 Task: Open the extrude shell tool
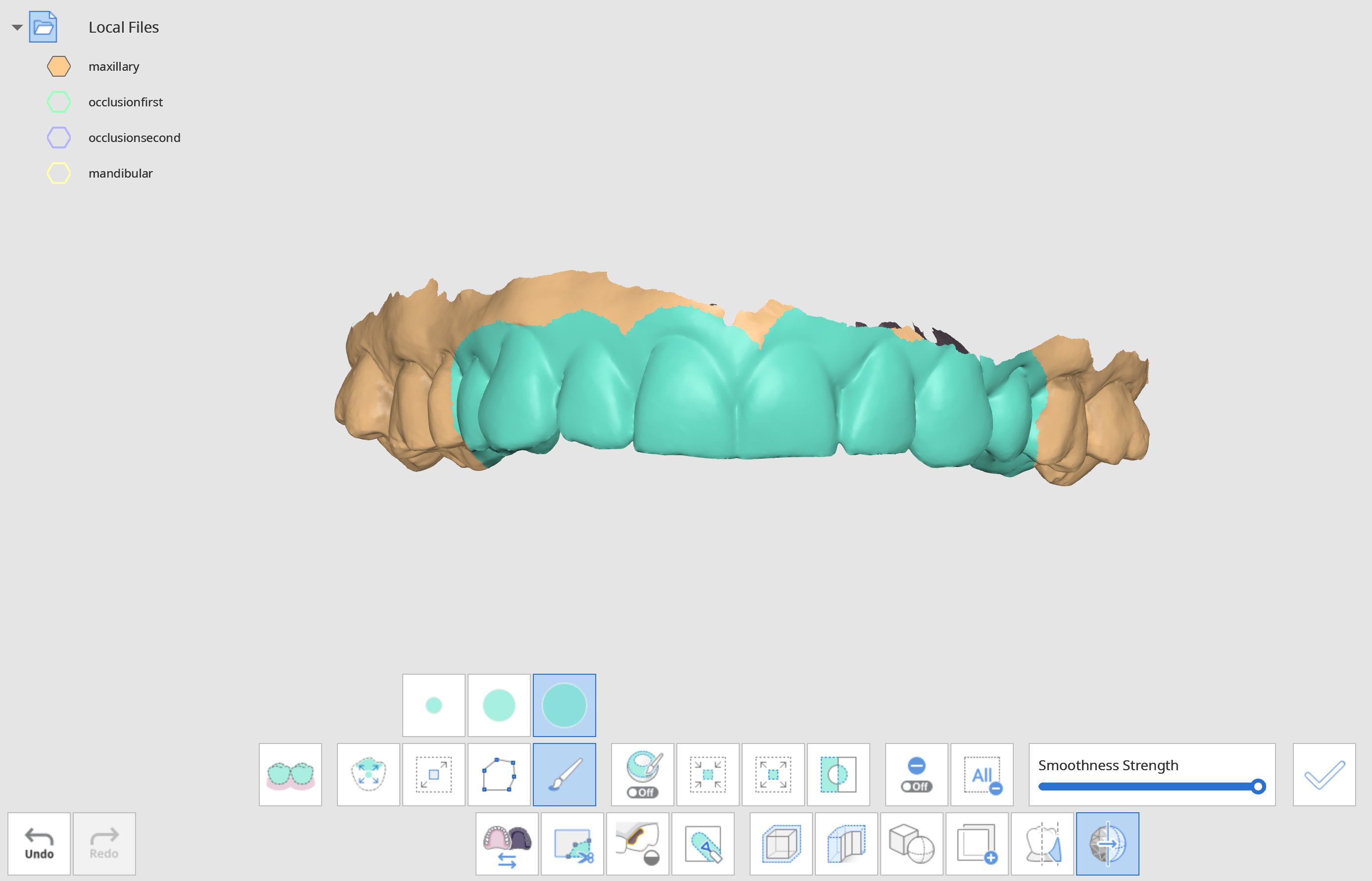click(846, 844)
